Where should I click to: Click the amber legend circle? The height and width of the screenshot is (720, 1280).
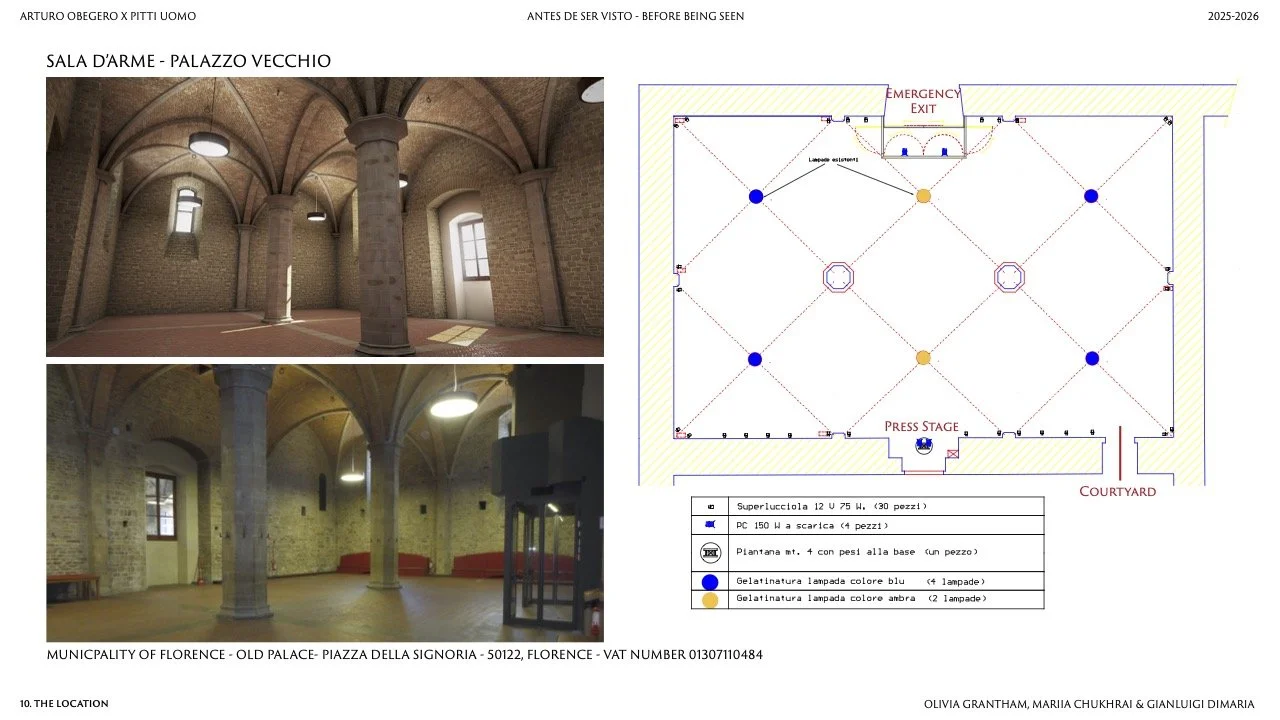tap(710, 600)
